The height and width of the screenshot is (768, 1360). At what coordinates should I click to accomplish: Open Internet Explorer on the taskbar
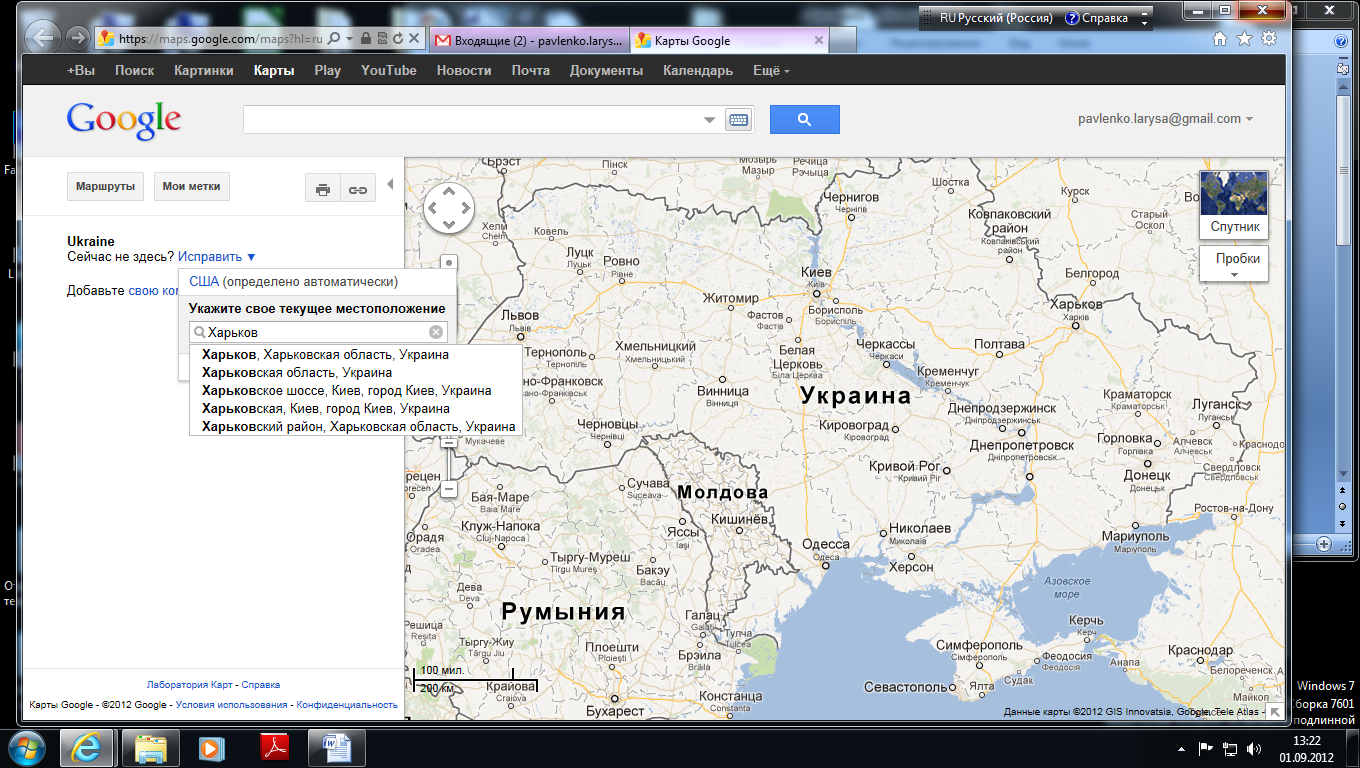point(86,748)
